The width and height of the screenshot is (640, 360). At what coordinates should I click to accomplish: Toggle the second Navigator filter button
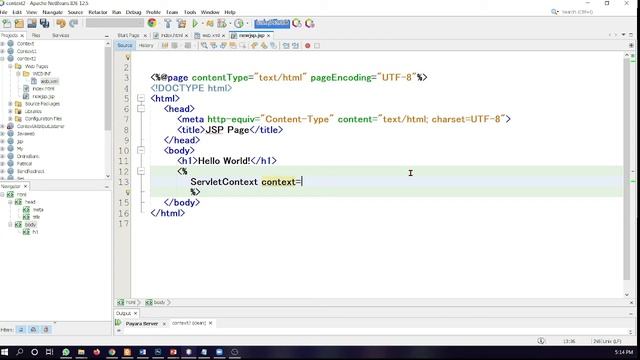click(33, 329)
